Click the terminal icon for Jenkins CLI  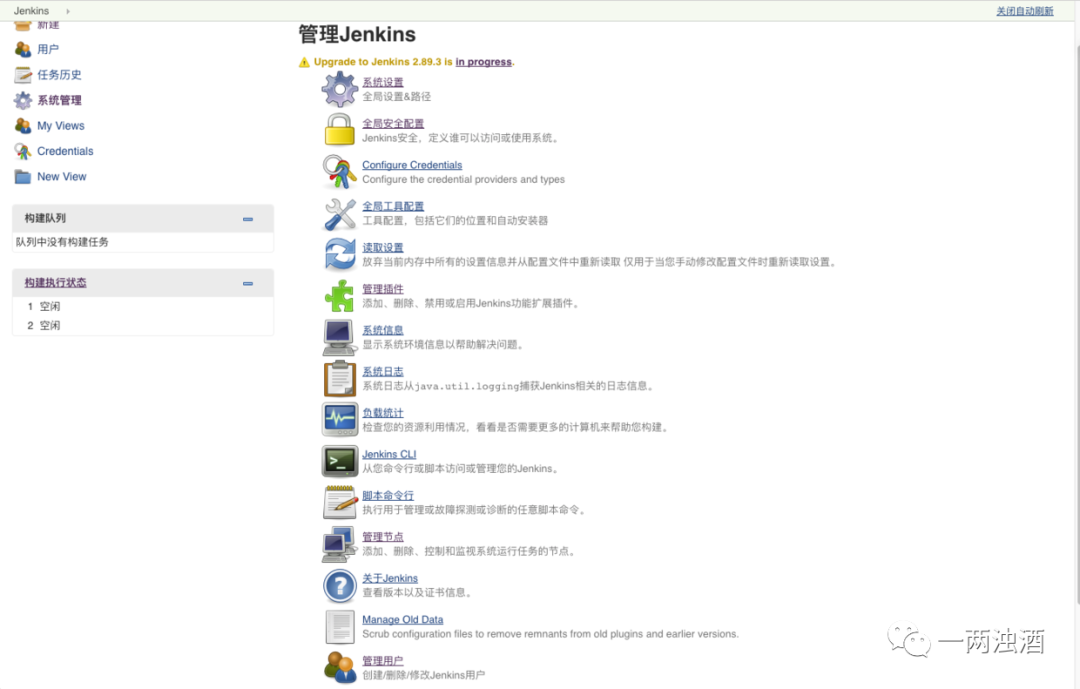coord(340,460)
